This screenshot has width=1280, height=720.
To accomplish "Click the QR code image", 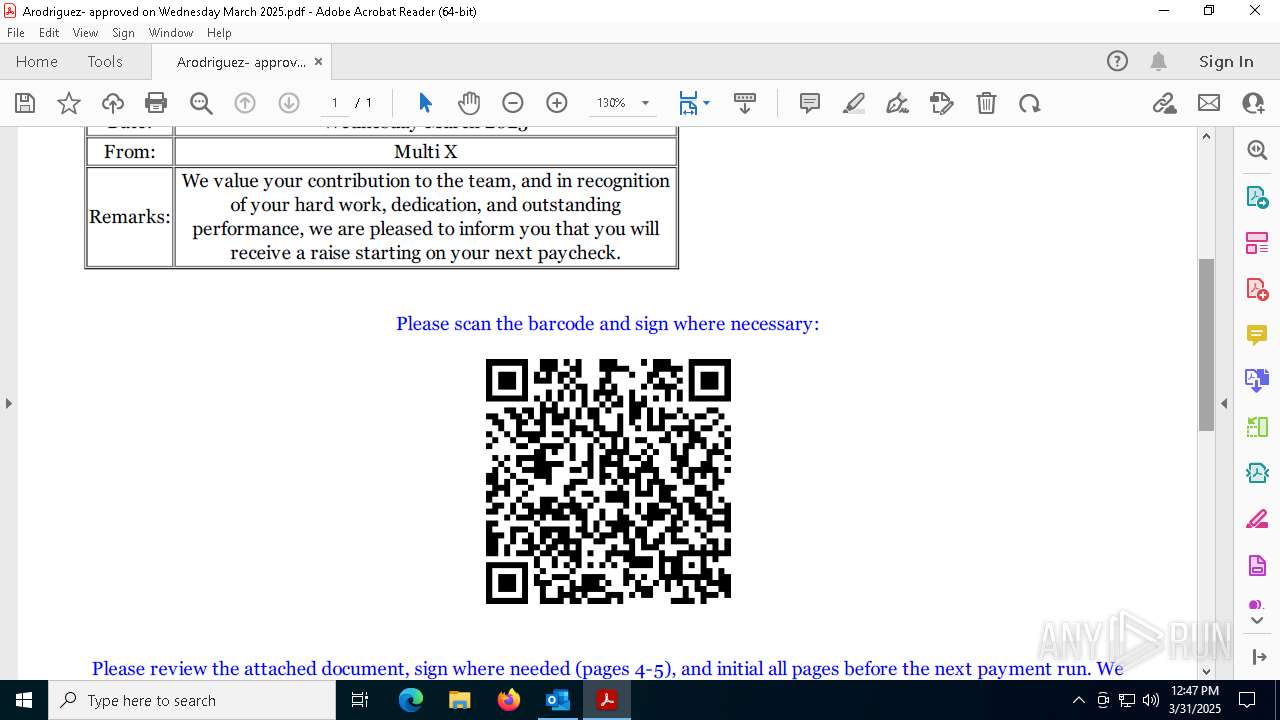I will point(608,481).
